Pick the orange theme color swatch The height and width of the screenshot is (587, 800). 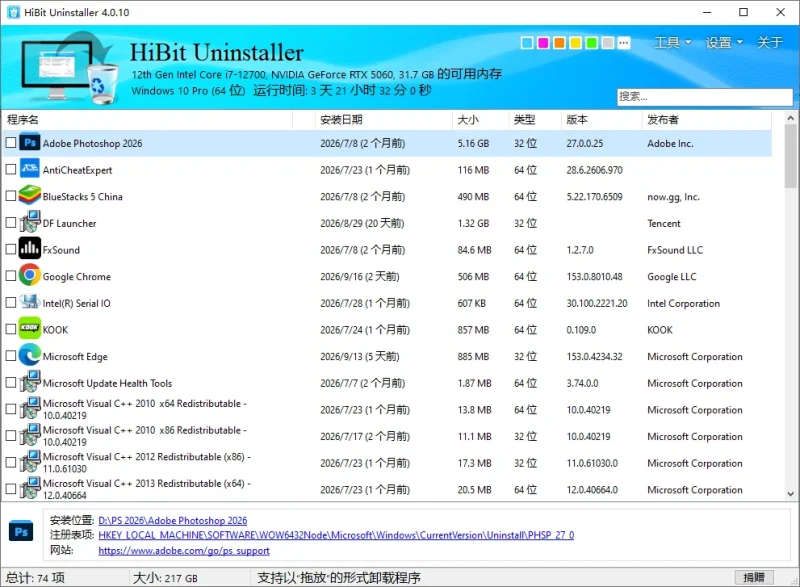click(559, 43)
